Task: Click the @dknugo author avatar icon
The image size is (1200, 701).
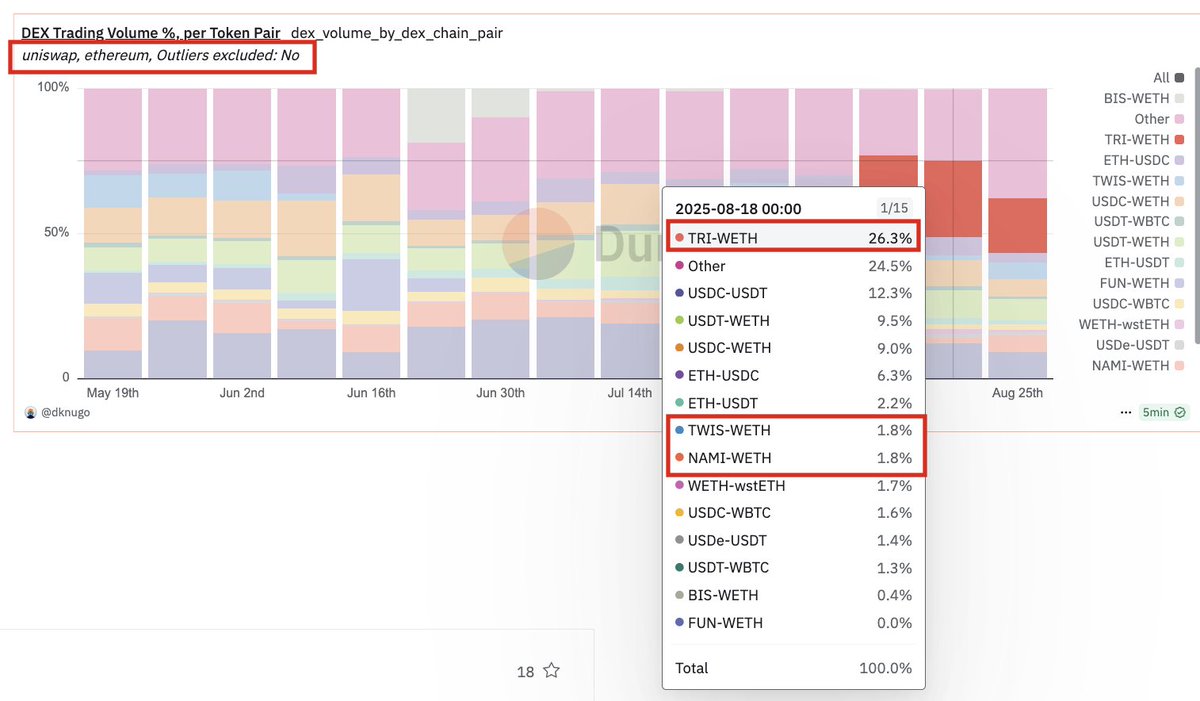Action: 31,411
